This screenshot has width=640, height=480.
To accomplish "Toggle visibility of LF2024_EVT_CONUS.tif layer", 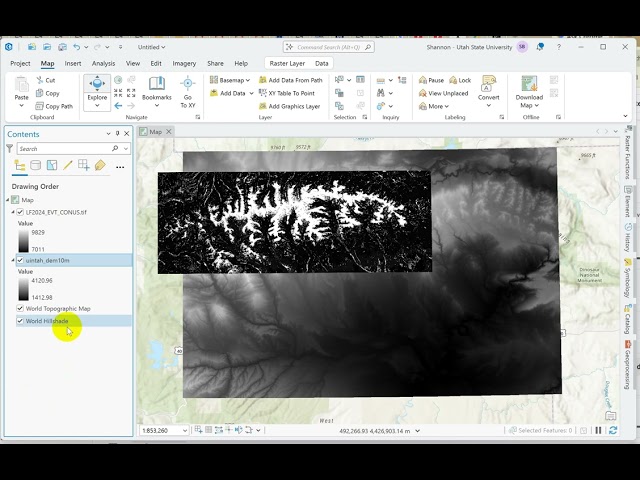I will tap(20, 212).
